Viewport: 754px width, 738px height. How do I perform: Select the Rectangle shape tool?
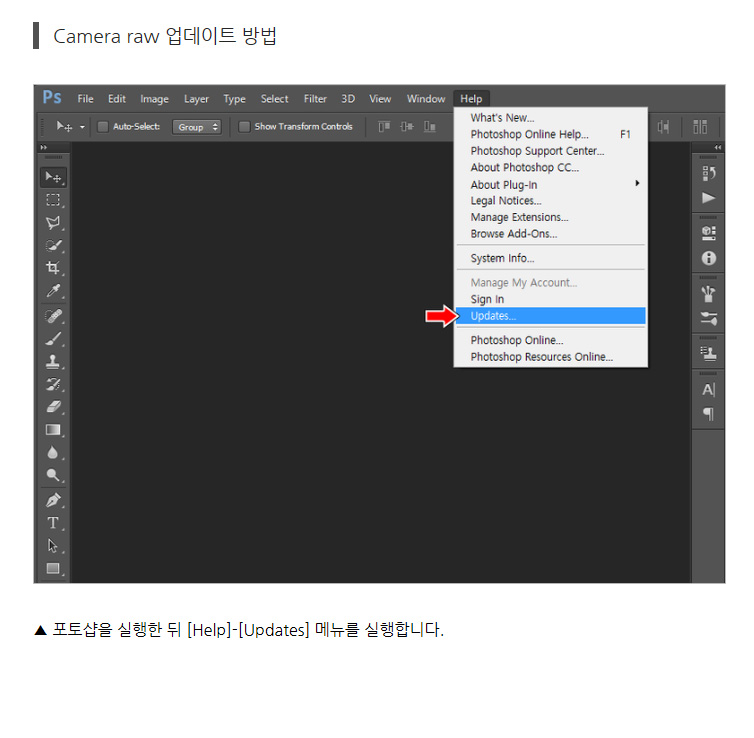click(x=53, y=568)
